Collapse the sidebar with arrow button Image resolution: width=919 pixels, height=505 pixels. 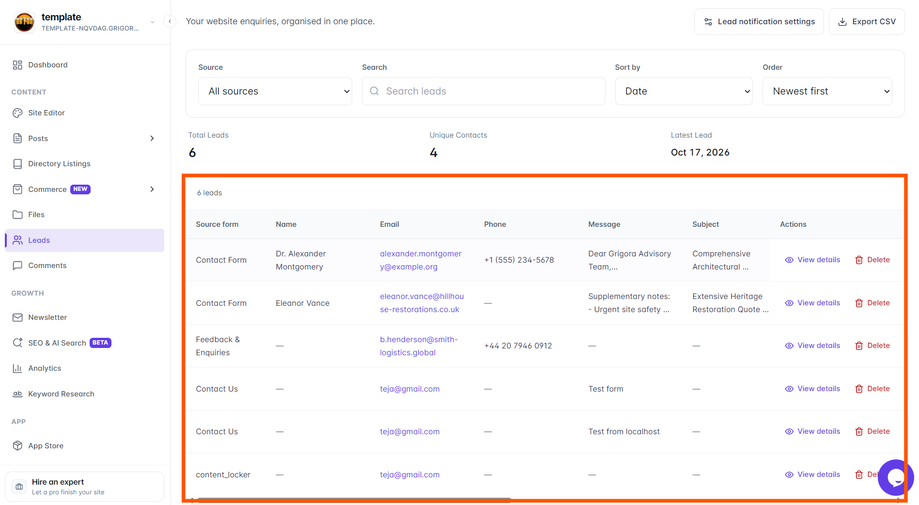coord(169,22)
